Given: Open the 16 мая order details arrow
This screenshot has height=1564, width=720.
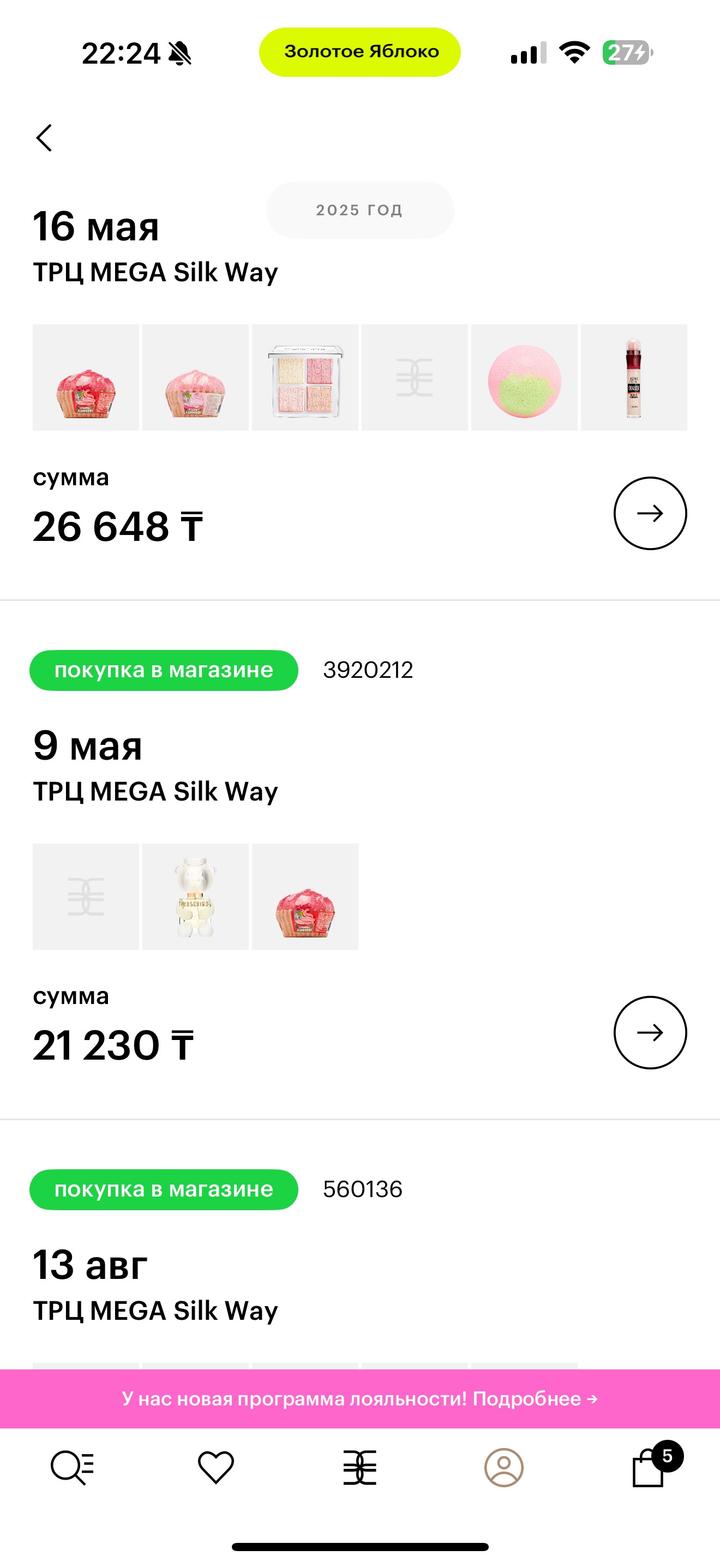Looking at the screenshot, I should tap(650, 513).
